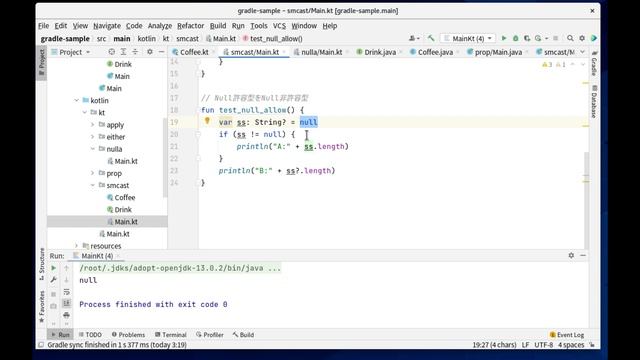The width and height of the screenshot is (640, 360).
Task: Hide the Run panel with minus icon
Action: pos(583,256)
